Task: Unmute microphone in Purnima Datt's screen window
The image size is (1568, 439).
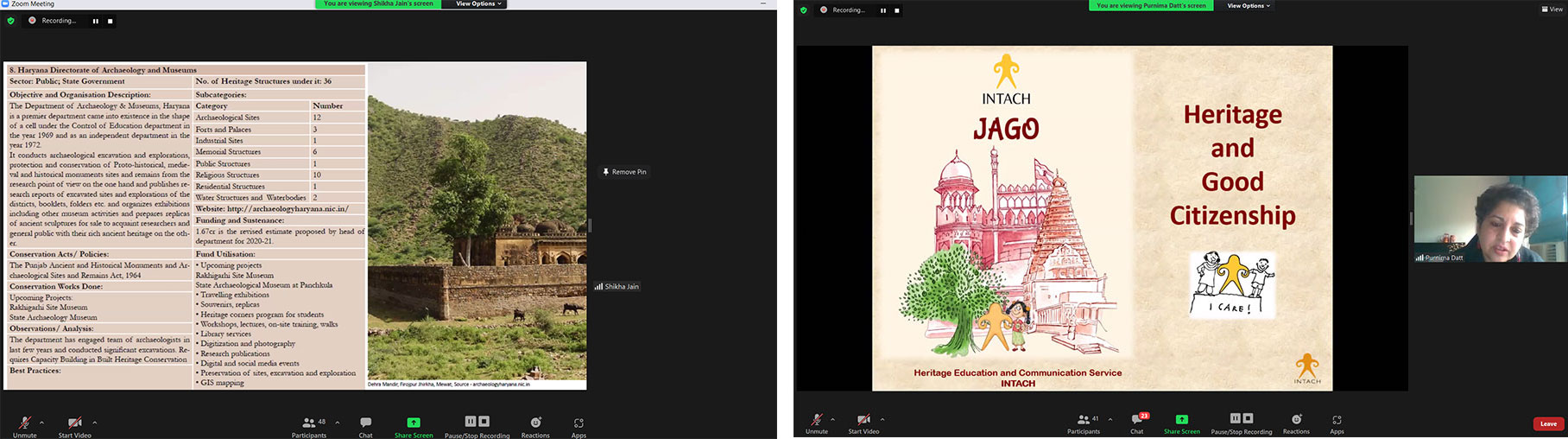Action: 817,423
